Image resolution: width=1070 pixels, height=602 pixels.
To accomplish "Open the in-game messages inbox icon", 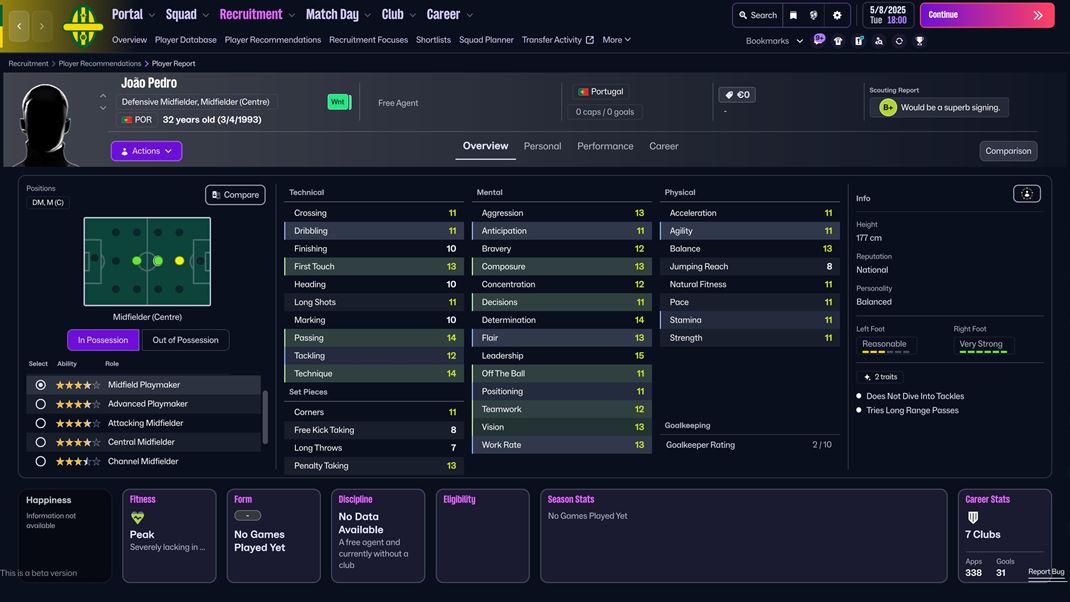I will [x=819, y=41].
